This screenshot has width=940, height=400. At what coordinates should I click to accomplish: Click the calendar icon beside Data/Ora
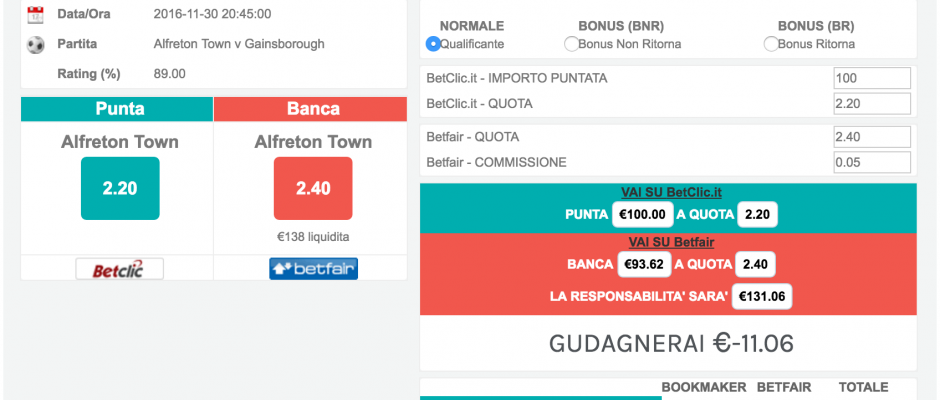tap(35, 15)
